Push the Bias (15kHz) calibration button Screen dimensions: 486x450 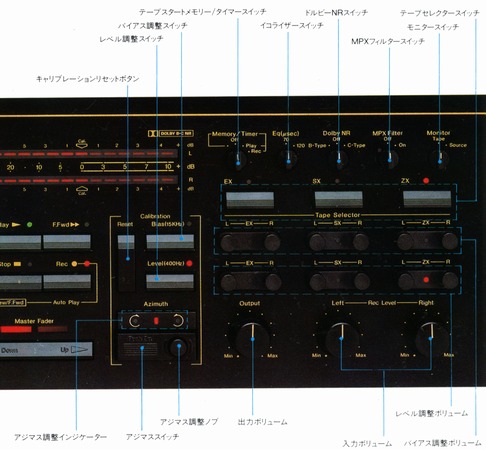point(170,242)
